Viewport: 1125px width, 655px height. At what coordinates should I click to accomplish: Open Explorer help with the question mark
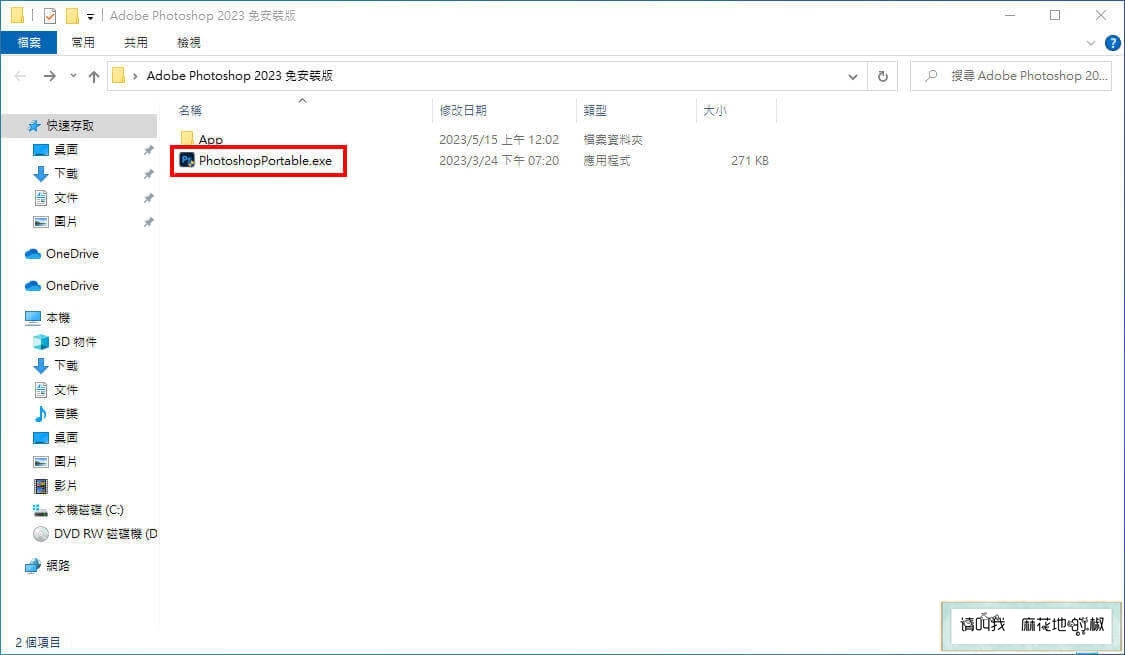click(x=1112, y=43)
